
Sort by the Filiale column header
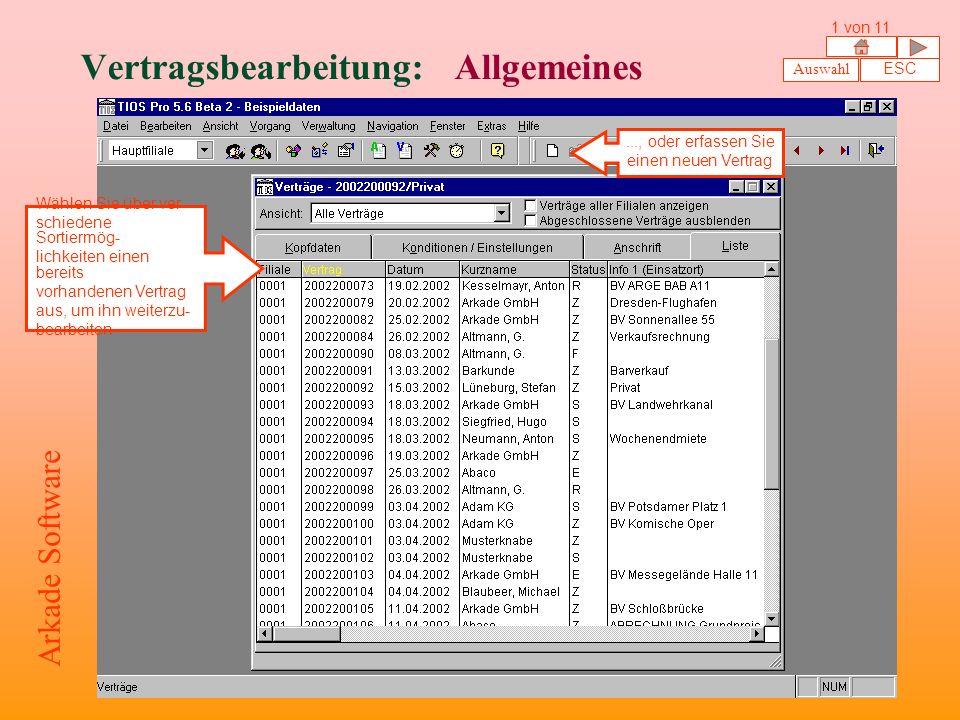[279, 269]
